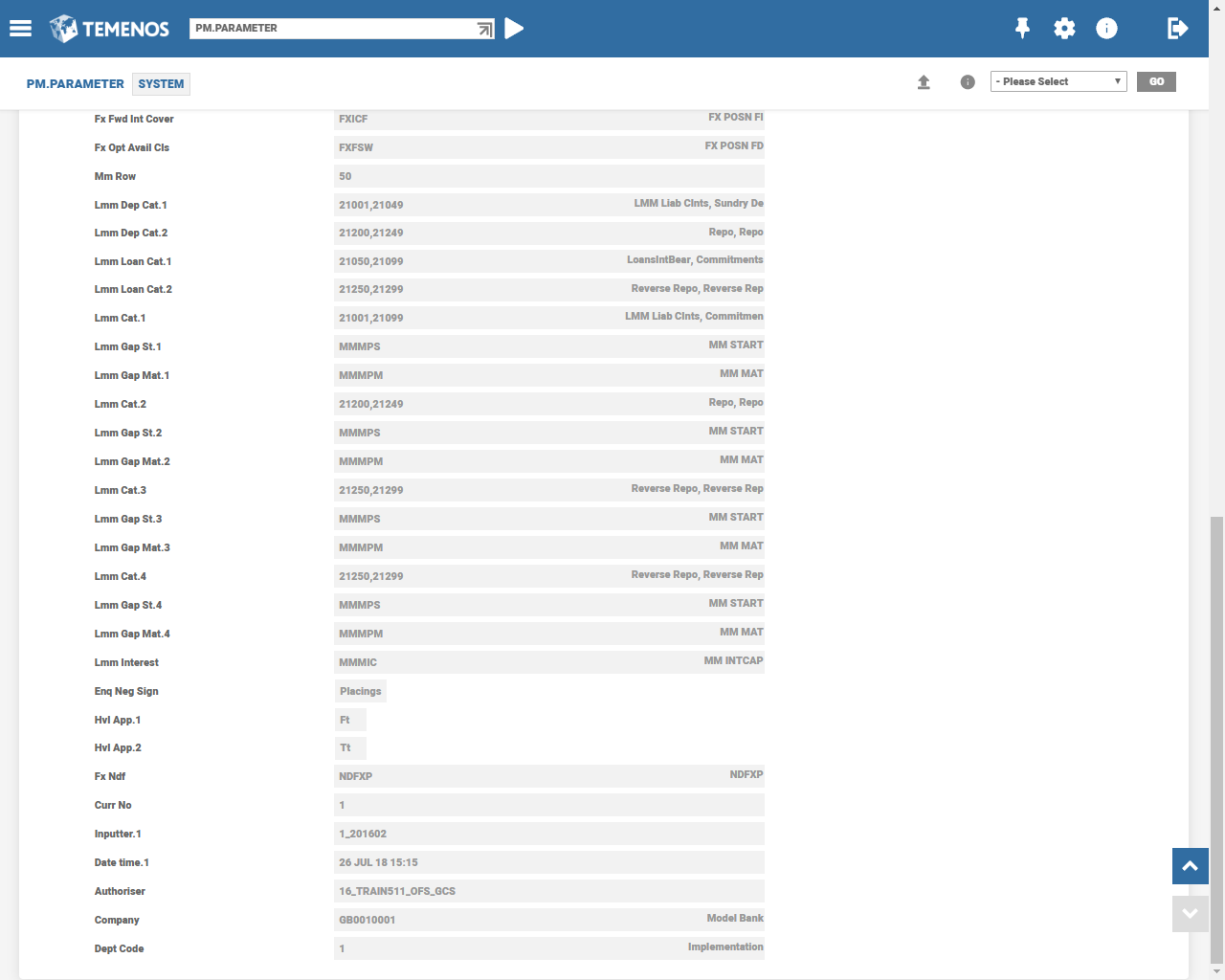Click the upload arrow icon
Image resolution: width=1225 pixels, height=980 pixels.
point(924,82)
